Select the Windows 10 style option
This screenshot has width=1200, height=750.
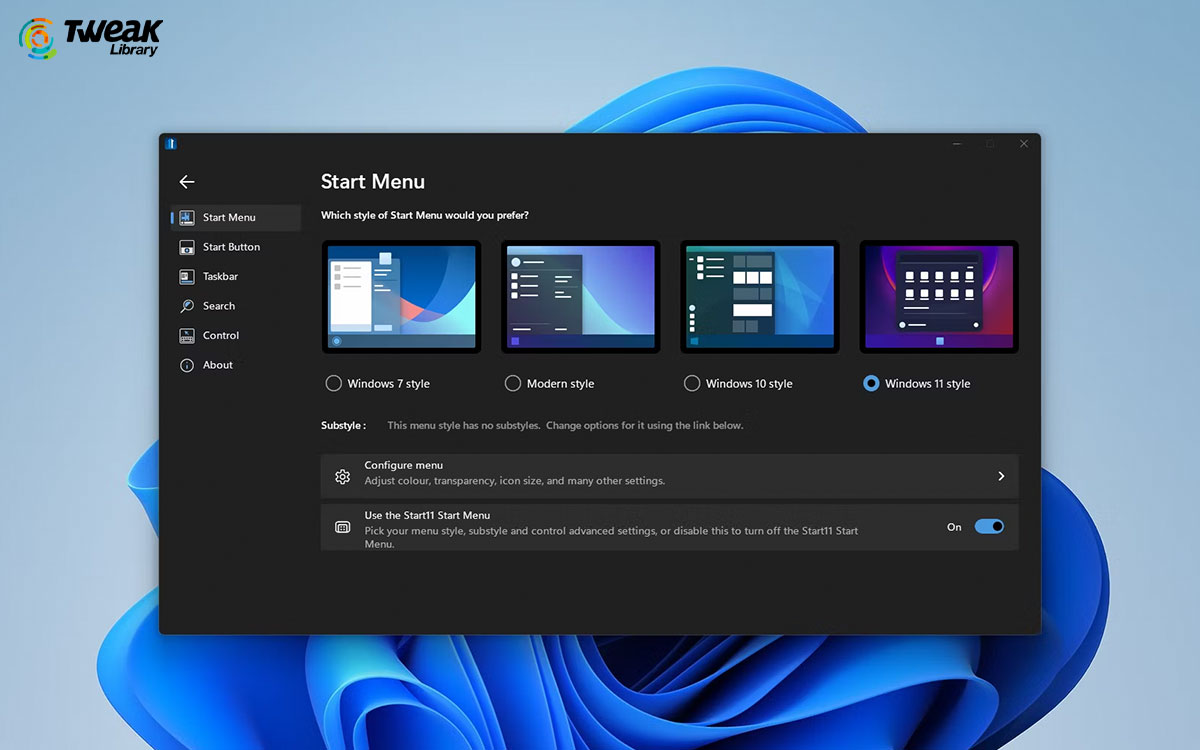(x=691, y=383)
